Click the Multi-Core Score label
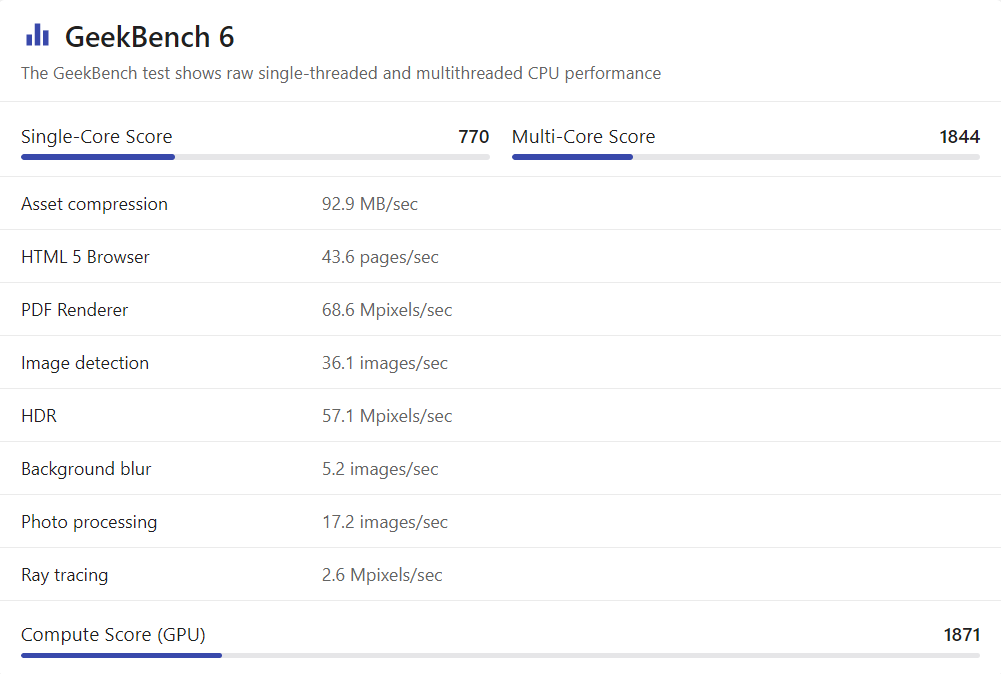The height and width of the screenshot is (674, 1001). (x=583, y=137)
